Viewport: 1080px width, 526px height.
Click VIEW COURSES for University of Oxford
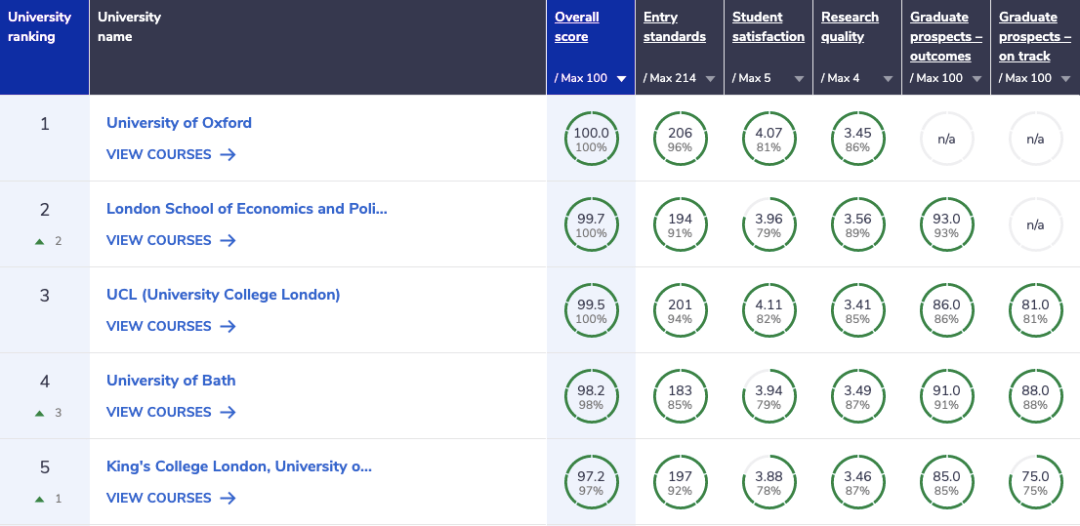point(171,154)
